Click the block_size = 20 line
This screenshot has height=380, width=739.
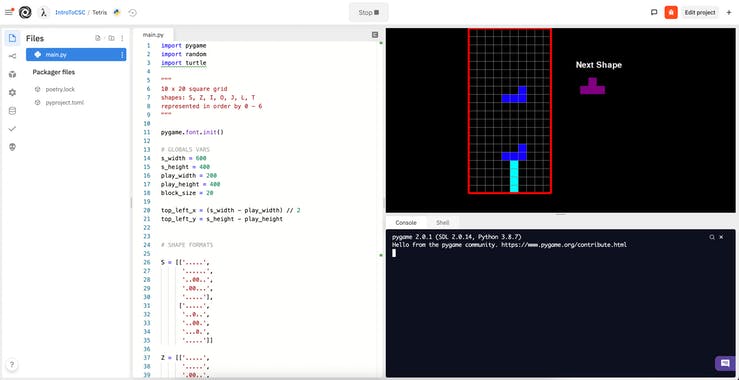187,193
